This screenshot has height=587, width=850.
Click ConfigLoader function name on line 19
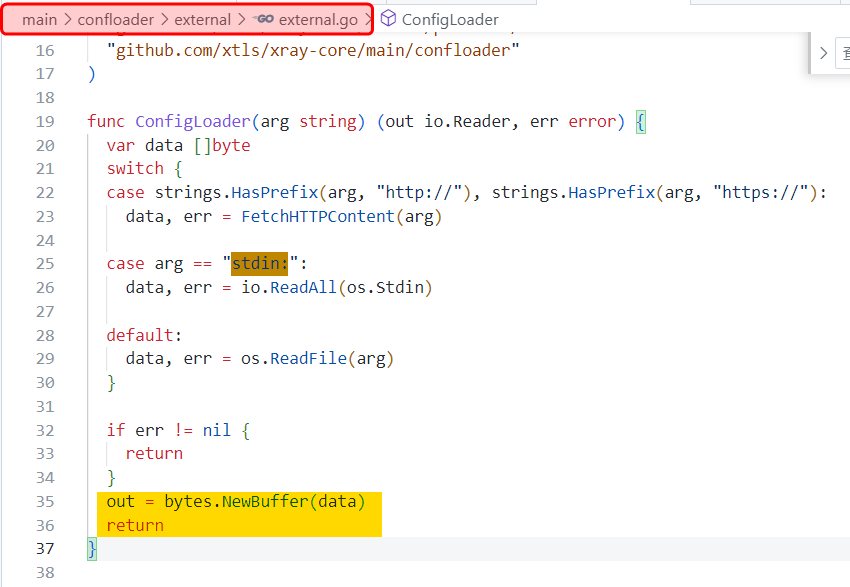click(192, 121)
